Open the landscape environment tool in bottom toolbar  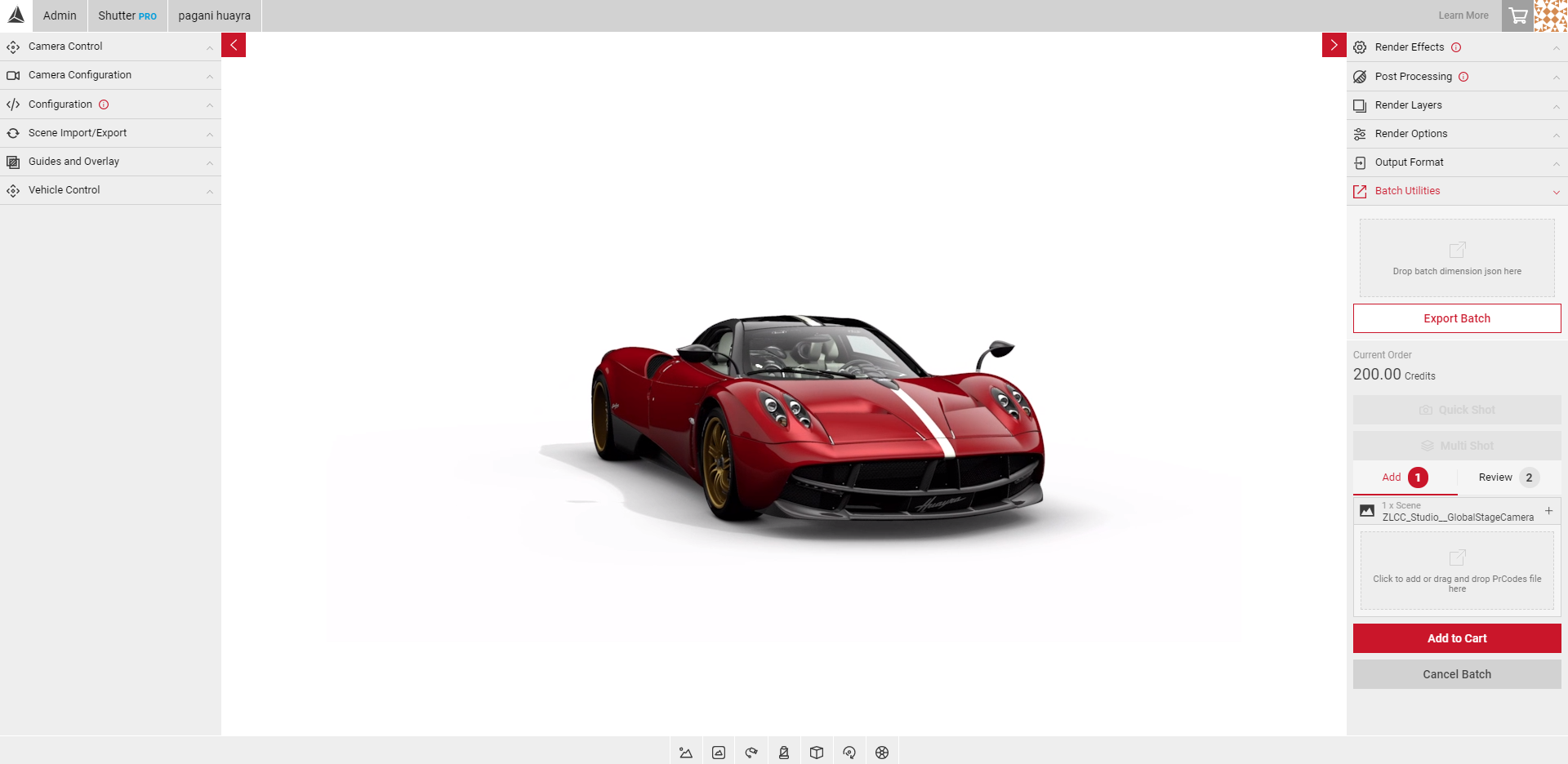(x=686, y=753)
